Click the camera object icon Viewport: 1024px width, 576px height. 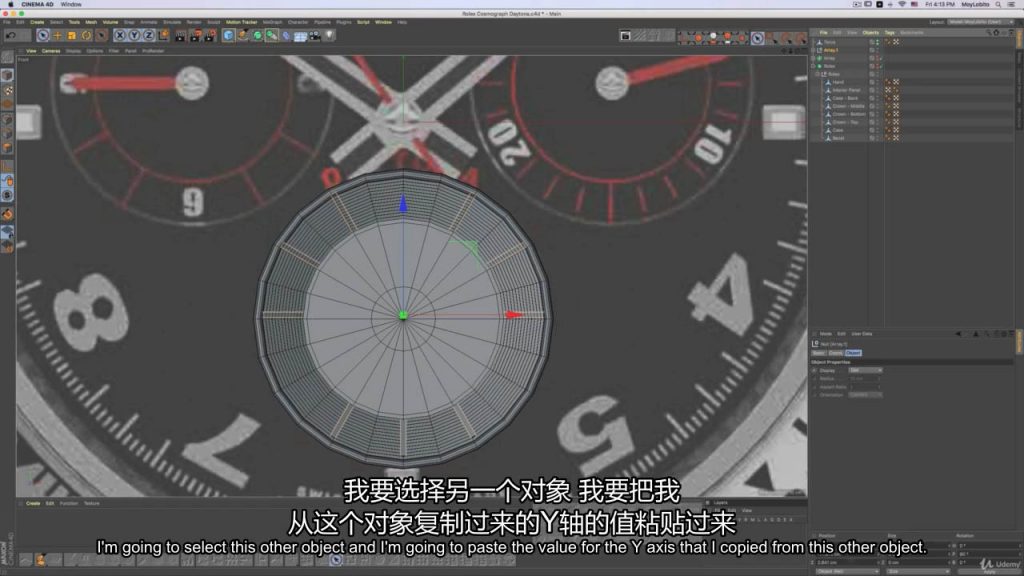[315, 35]
